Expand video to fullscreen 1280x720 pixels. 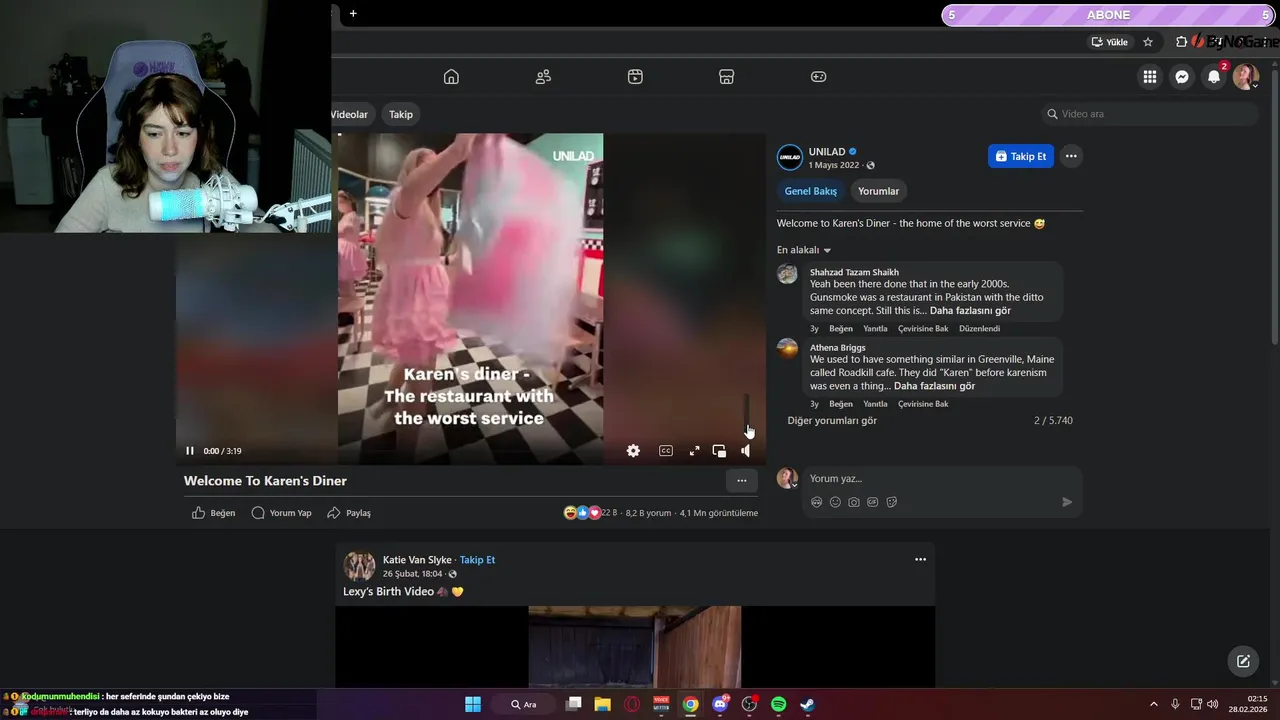[x=694, y=451]
